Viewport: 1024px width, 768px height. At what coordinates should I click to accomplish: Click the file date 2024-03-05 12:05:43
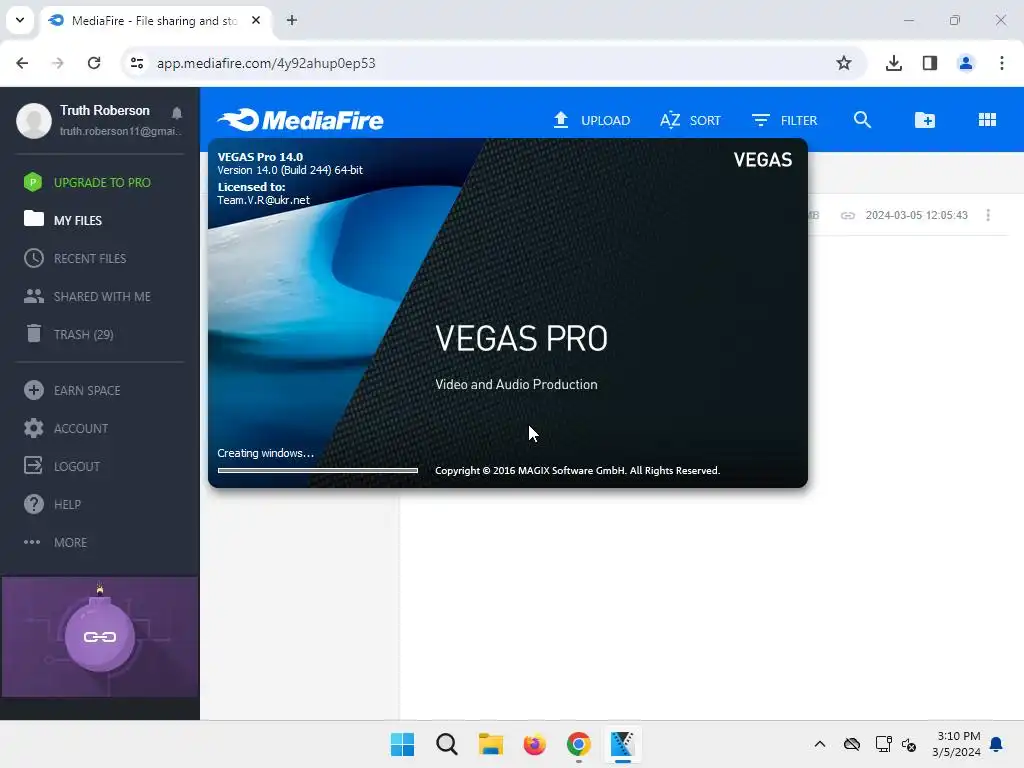point(916,215)
